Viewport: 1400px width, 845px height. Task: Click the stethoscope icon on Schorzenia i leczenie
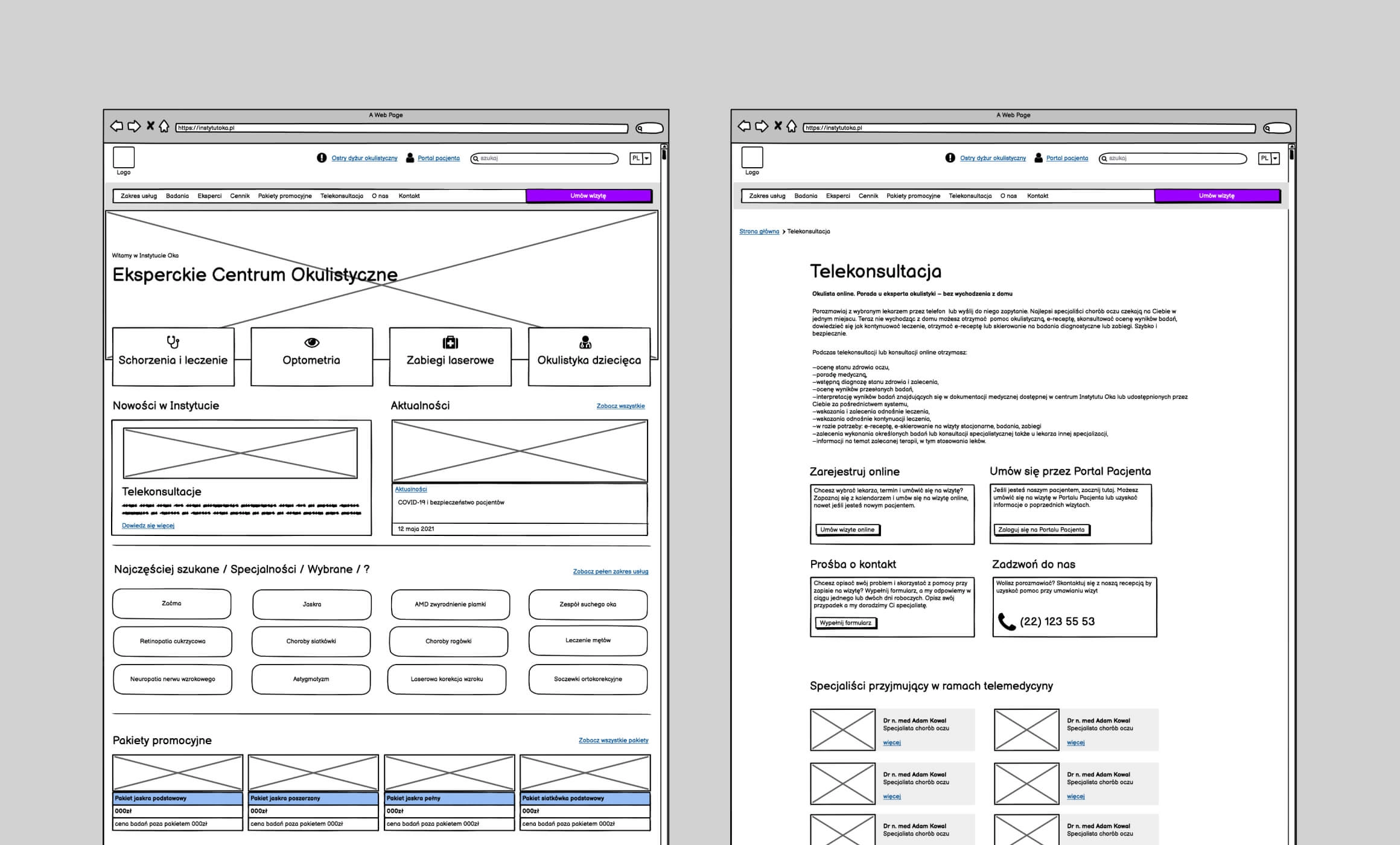click(173, 342)
